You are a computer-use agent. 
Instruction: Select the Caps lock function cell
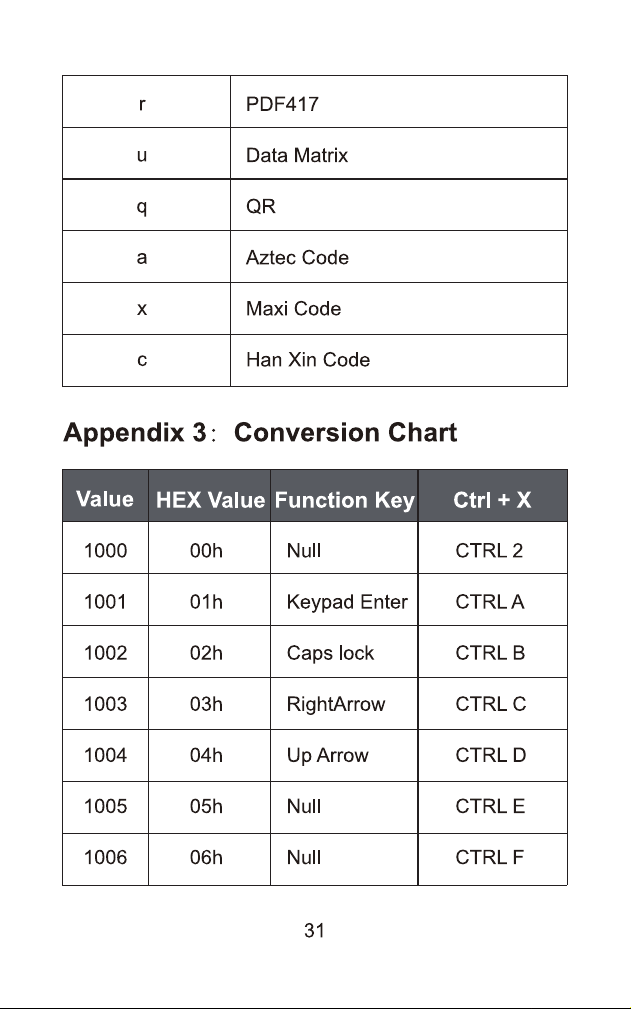344,651
